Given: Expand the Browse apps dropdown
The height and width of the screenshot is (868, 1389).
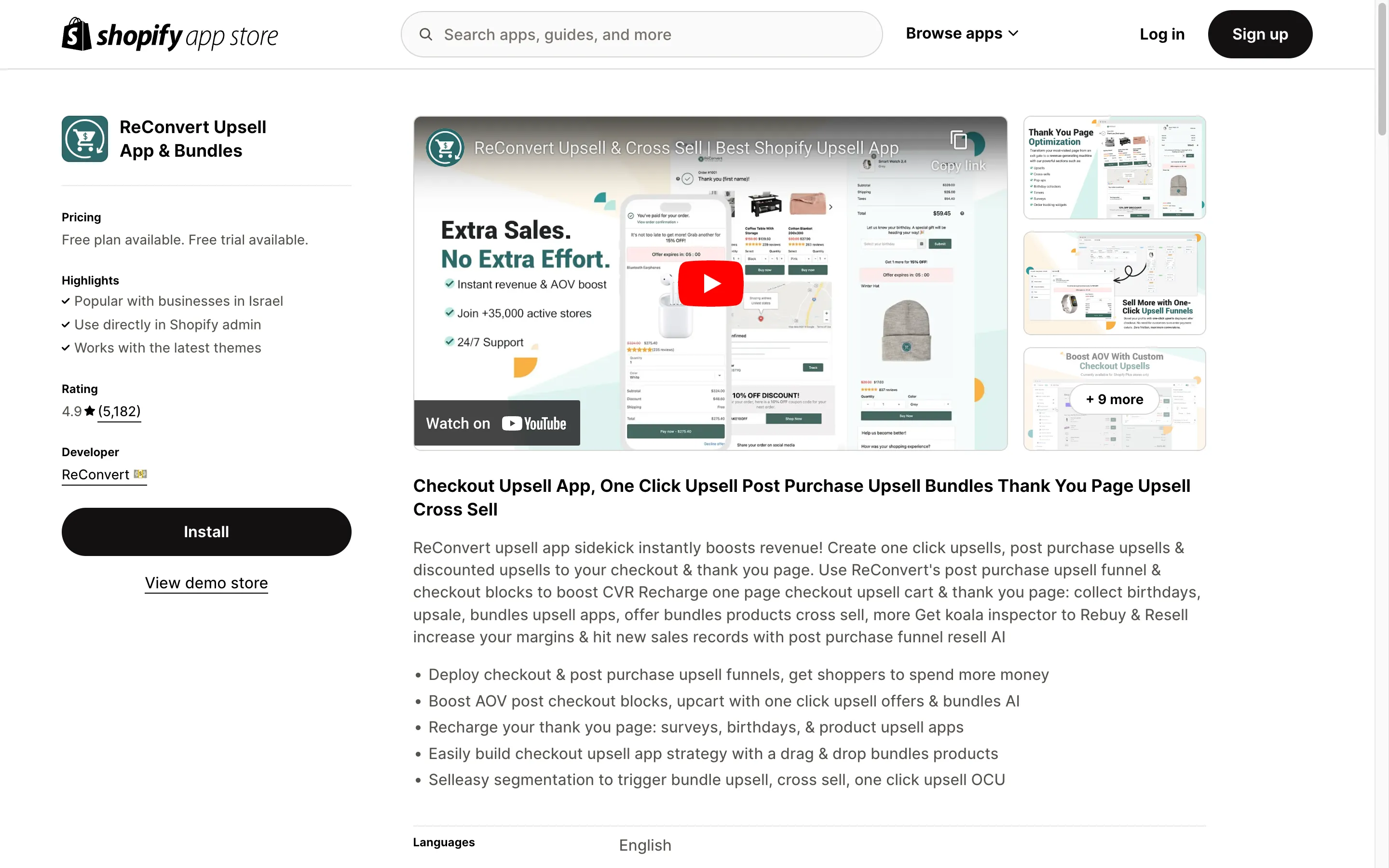Looking at the screenshot, I should coord(962,34).
